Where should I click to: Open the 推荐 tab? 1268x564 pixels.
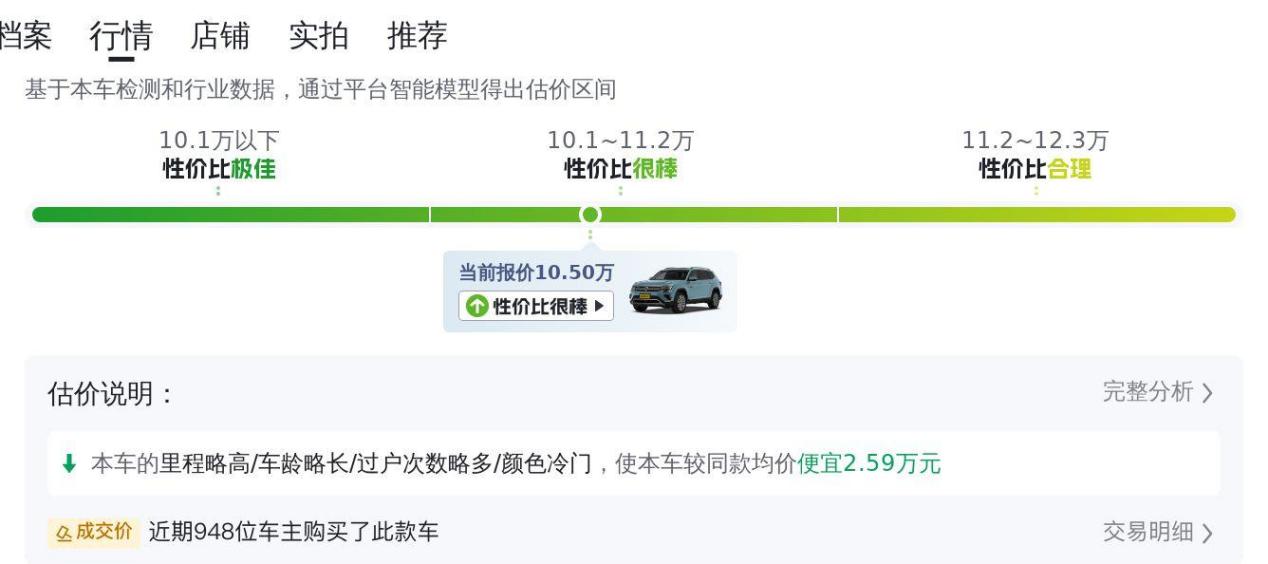tap(417, 36)
